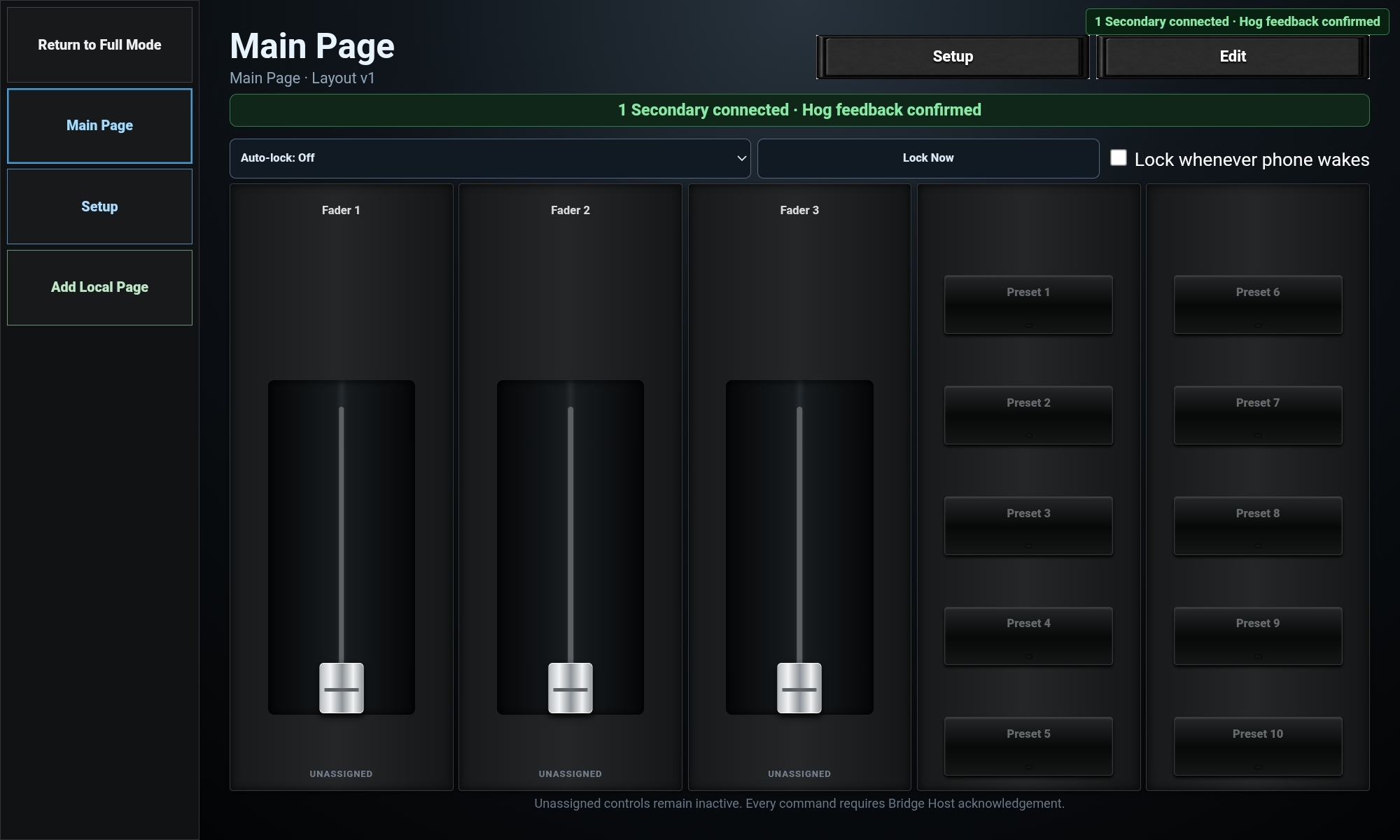Click the Main Page · Layout v1 subtitle
The height and width of the screenshot is (840, 1400).
click(x=302, y=78)
